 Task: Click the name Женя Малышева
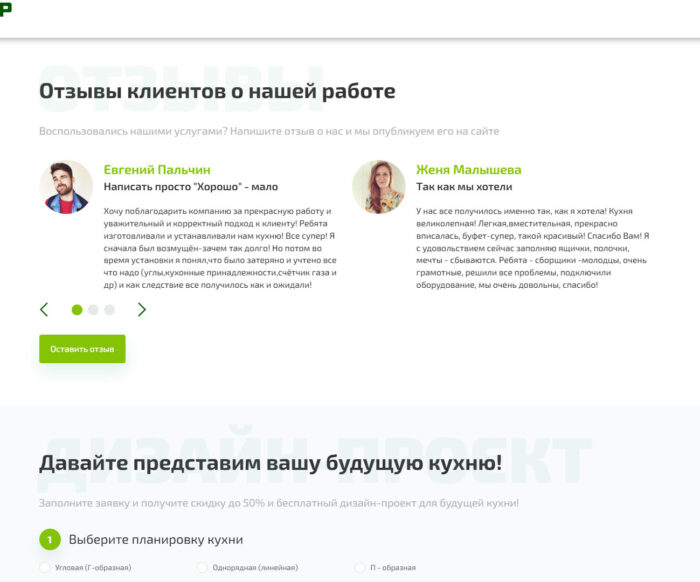coord(468,170)
